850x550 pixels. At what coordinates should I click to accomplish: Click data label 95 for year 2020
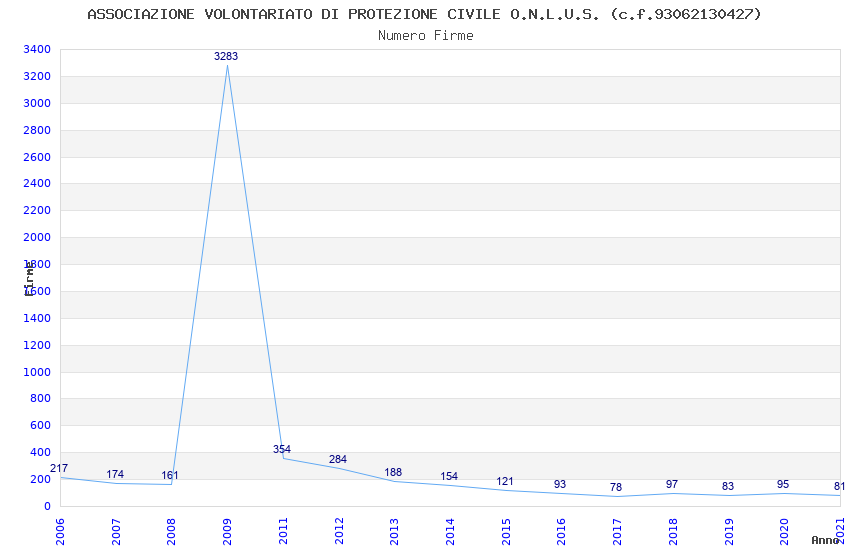[783, 484]
